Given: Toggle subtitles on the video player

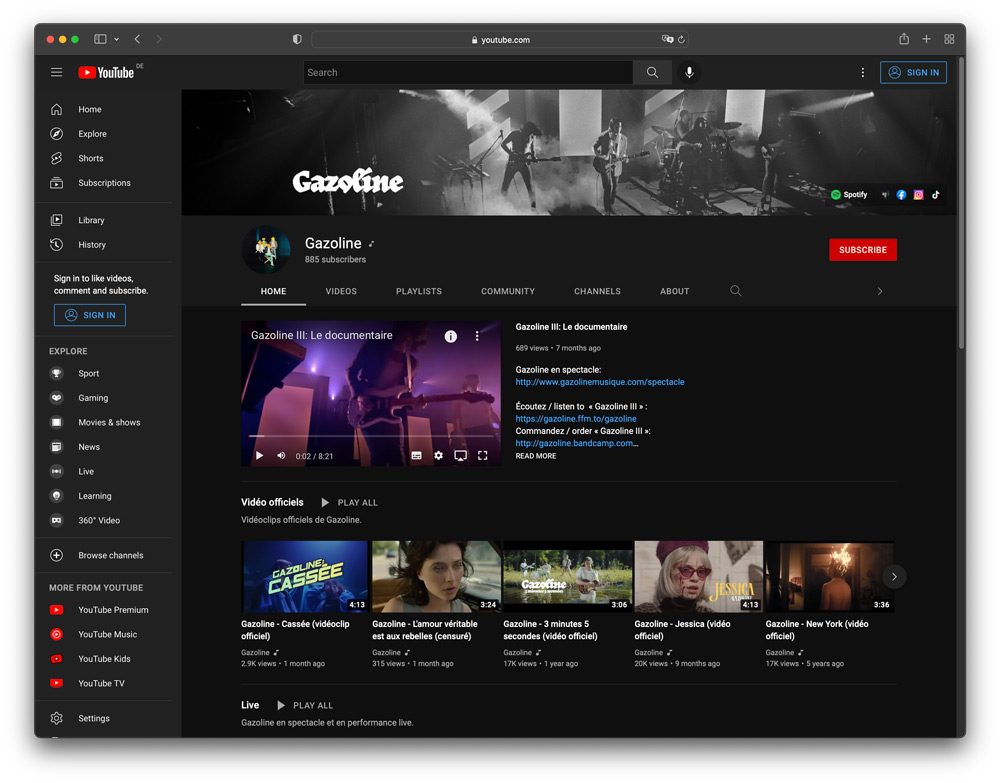Looking at the screenshot, I should [x=416, y=456].
